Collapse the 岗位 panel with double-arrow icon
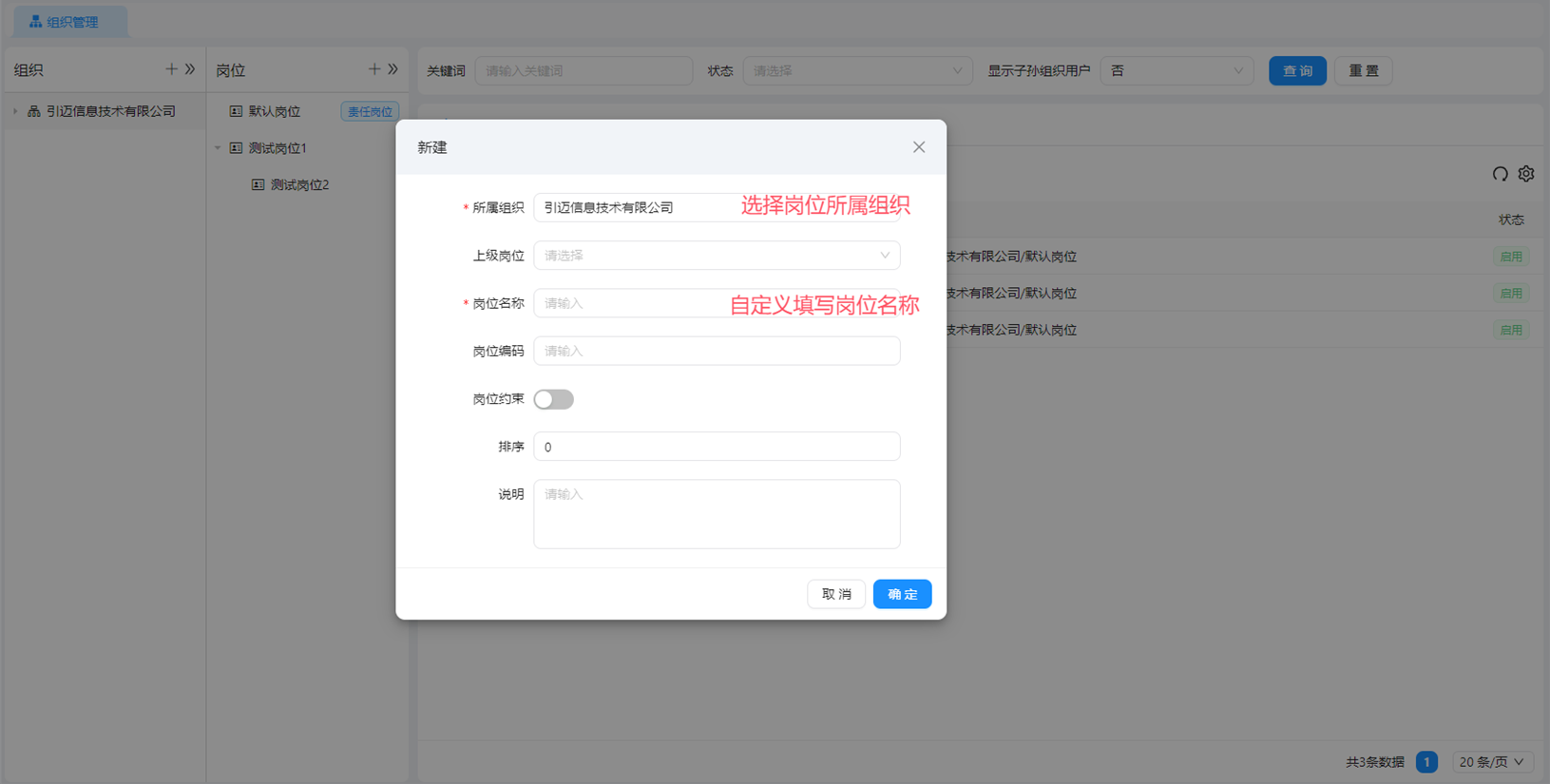The width and height of the screenshot is (1550, 784). (x=392, y=69)
